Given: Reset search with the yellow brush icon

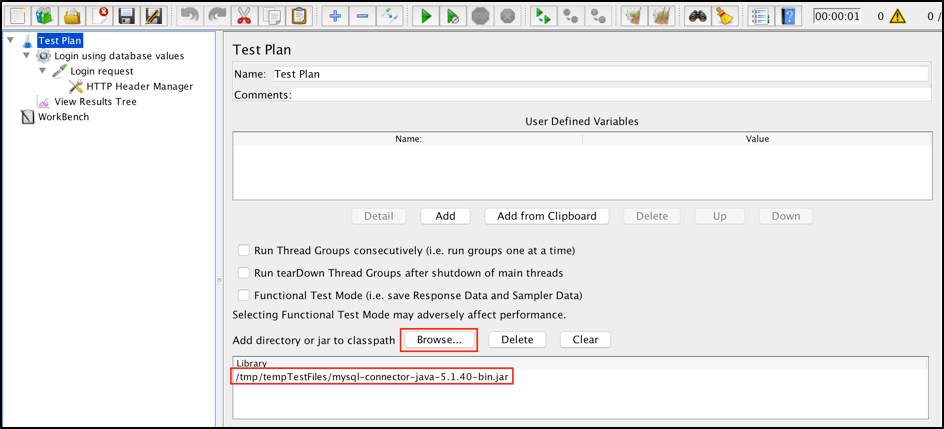Looking at the screenshot, I should tap(724, 16).
